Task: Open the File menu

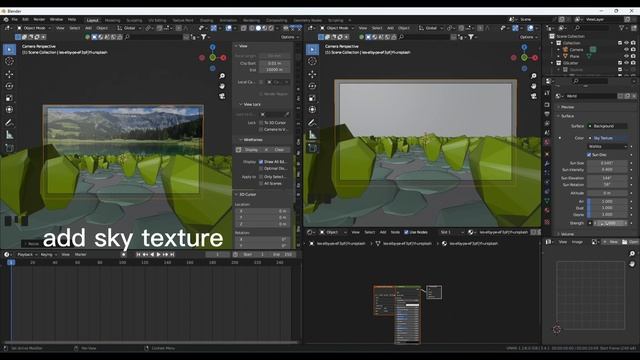Action: (15, 20)
